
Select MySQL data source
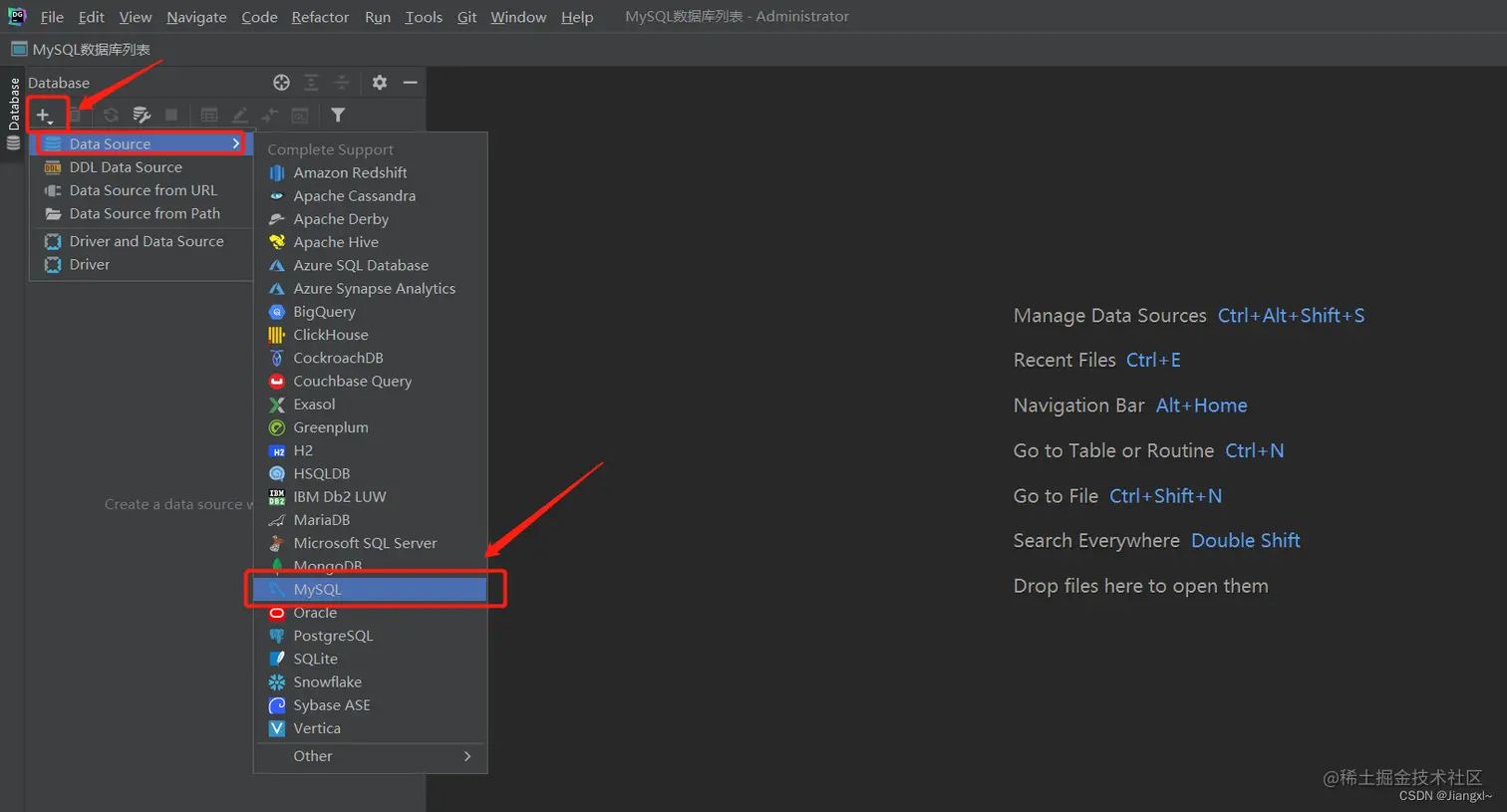370,589
